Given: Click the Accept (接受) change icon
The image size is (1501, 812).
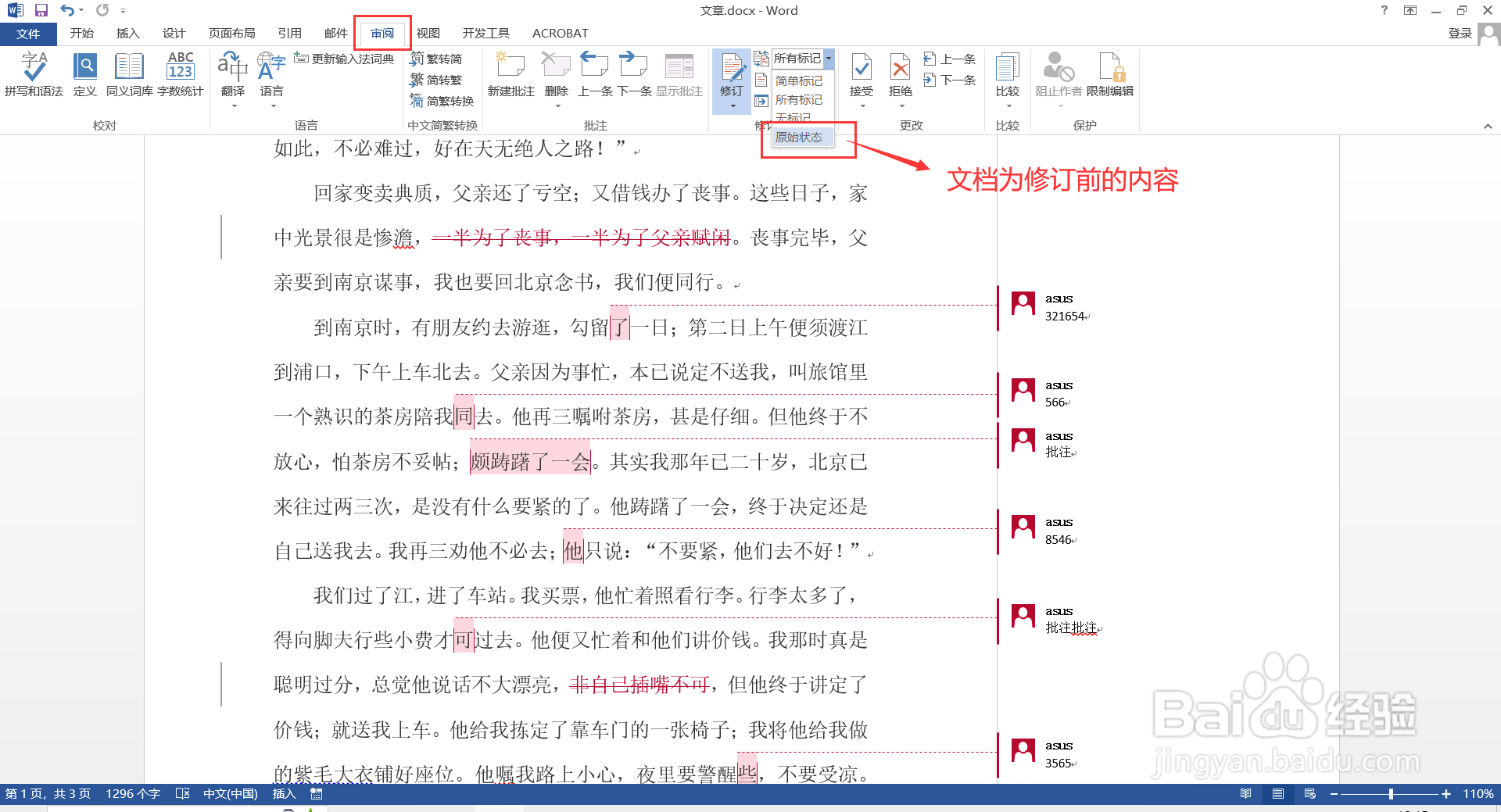Looking at the screenshot, I should (862, 69).
